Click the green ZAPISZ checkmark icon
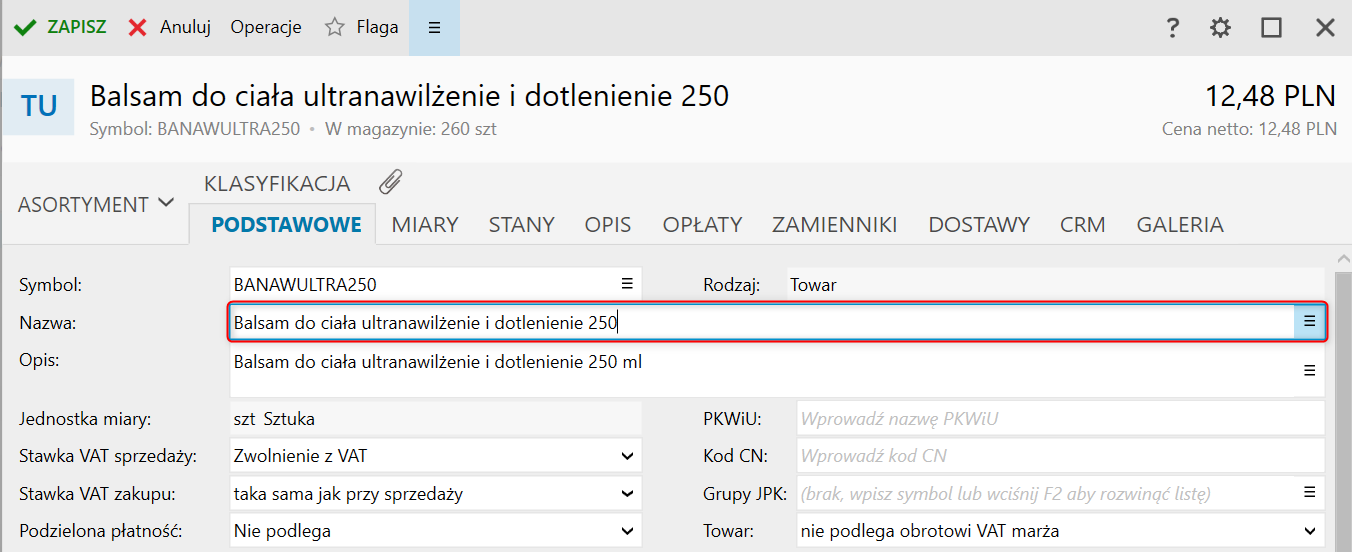This screenshot has height=552, width=1352. point(25,27)
